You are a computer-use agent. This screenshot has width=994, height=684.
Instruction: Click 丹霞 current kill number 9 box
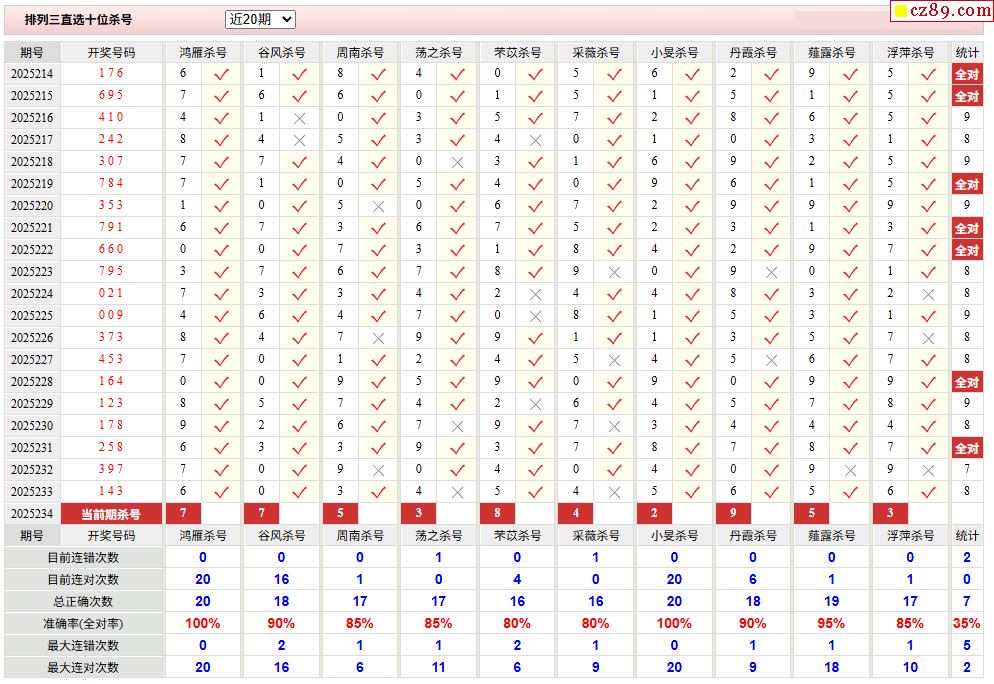(x=733, y=513)
